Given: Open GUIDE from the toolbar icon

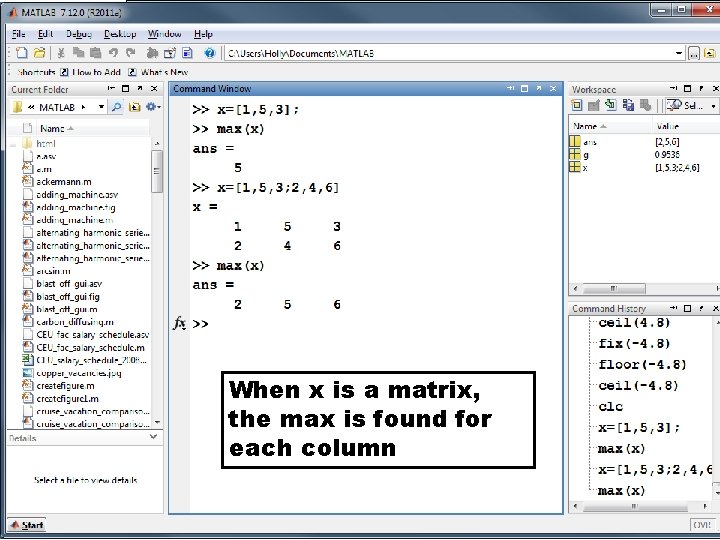Looking at the screenshot, I should tap(169, 53).
